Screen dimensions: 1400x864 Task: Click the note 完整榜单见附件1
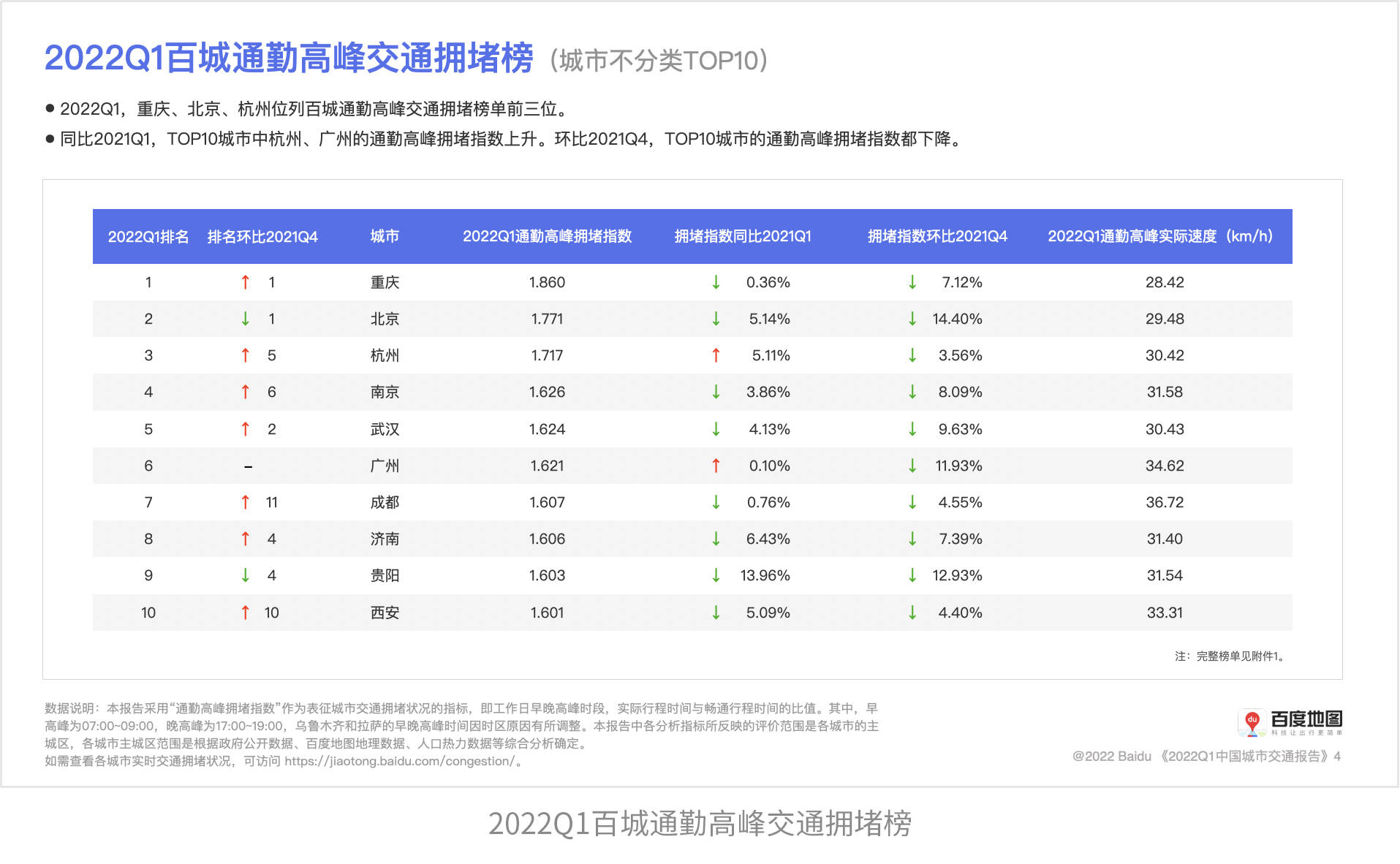(1230, 656)
